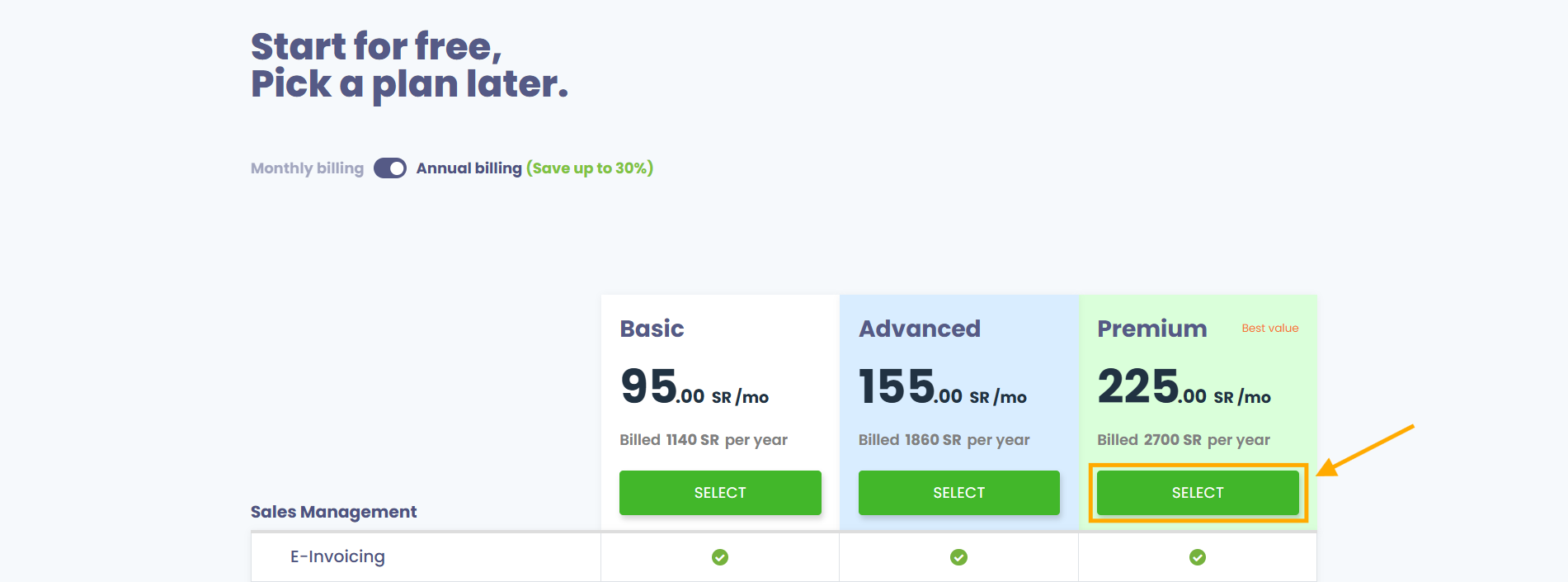Click the Premium plan SELECT button

1198,493
